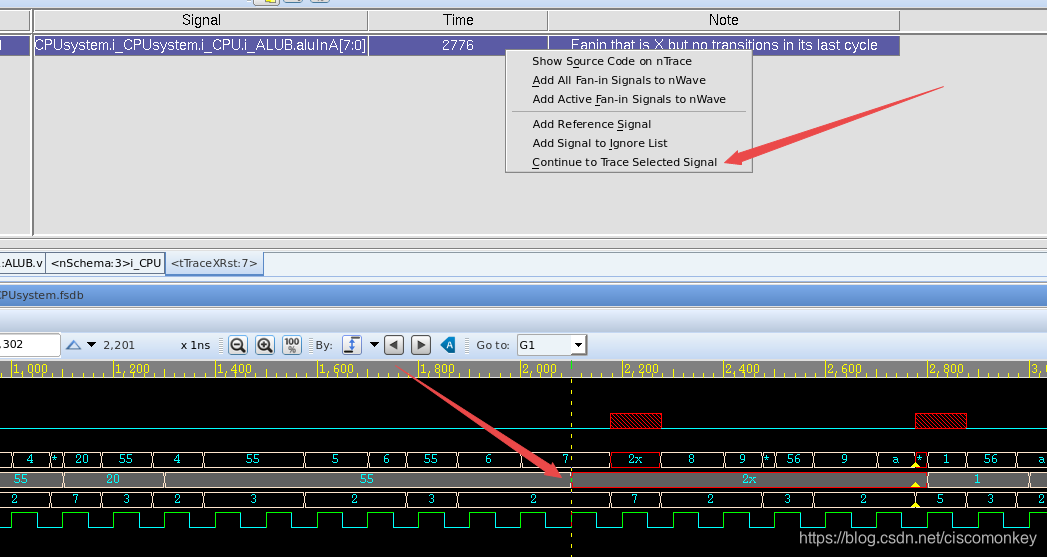Click the search-by transition icon
The width and height of the screenshot is (1047, 557).
pyautogui.click(x=351, y=345)
